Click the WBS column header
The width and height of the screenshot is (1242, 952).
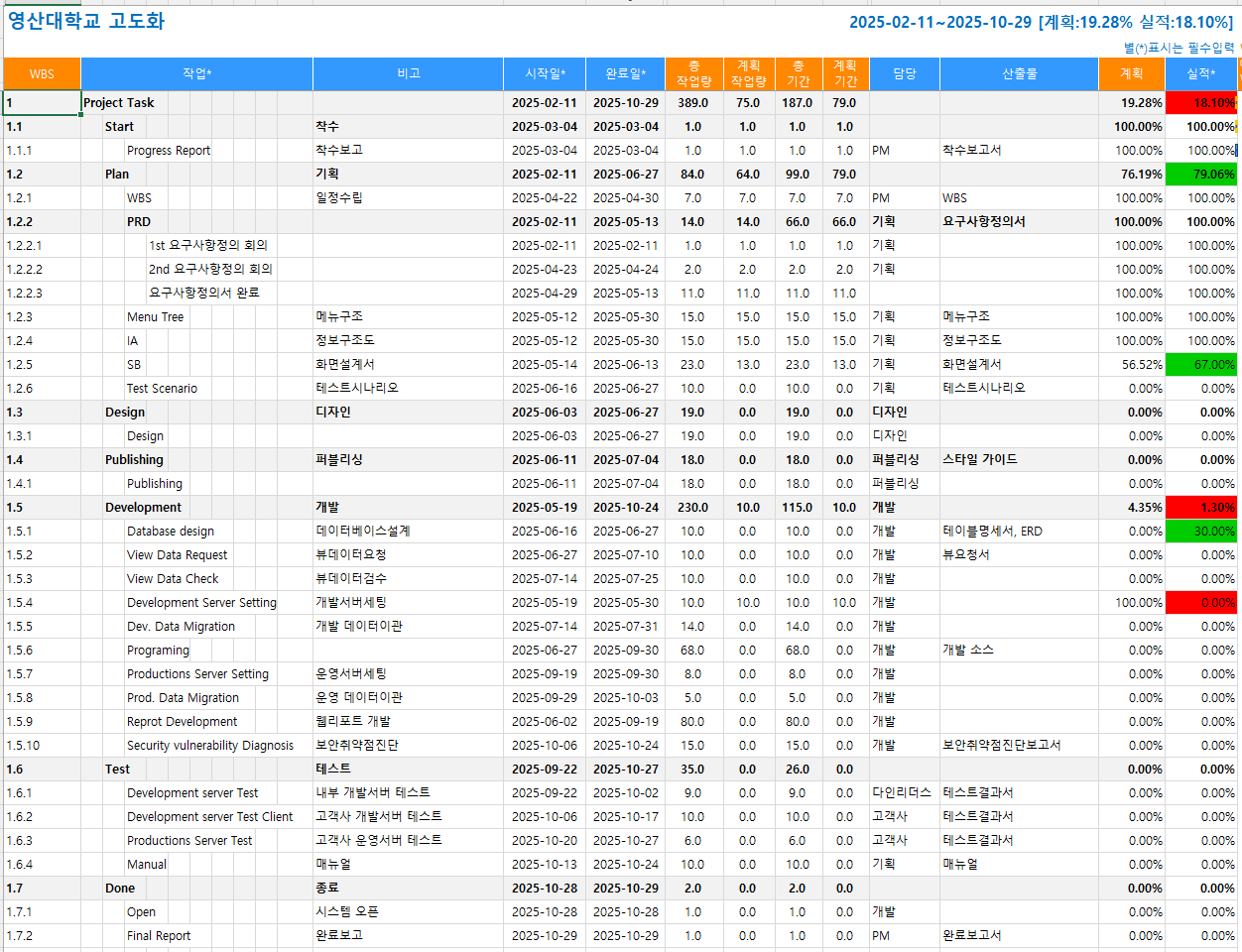(42, 74)
